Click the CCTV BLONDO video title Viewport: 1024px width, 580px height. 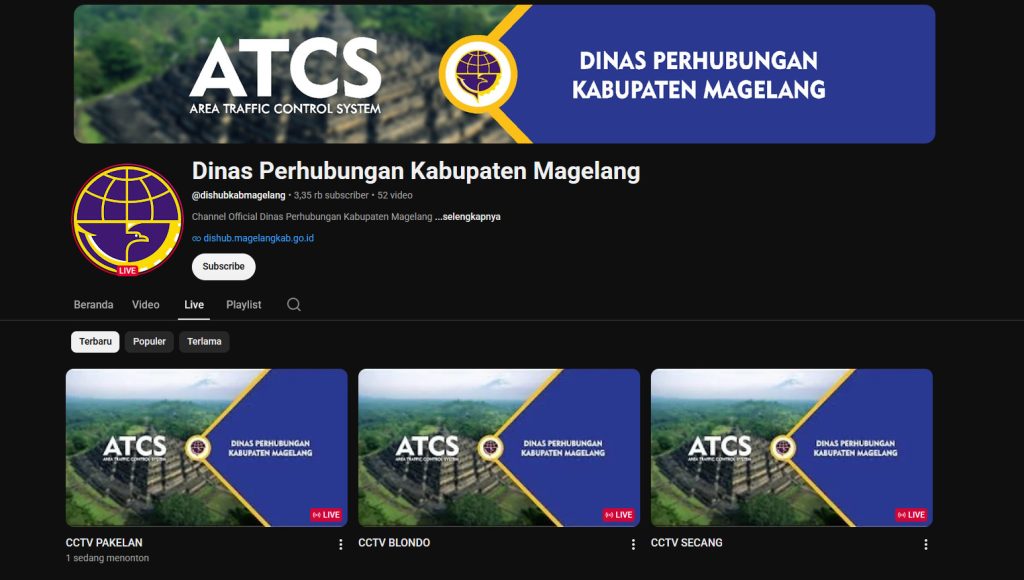[394, 543]
